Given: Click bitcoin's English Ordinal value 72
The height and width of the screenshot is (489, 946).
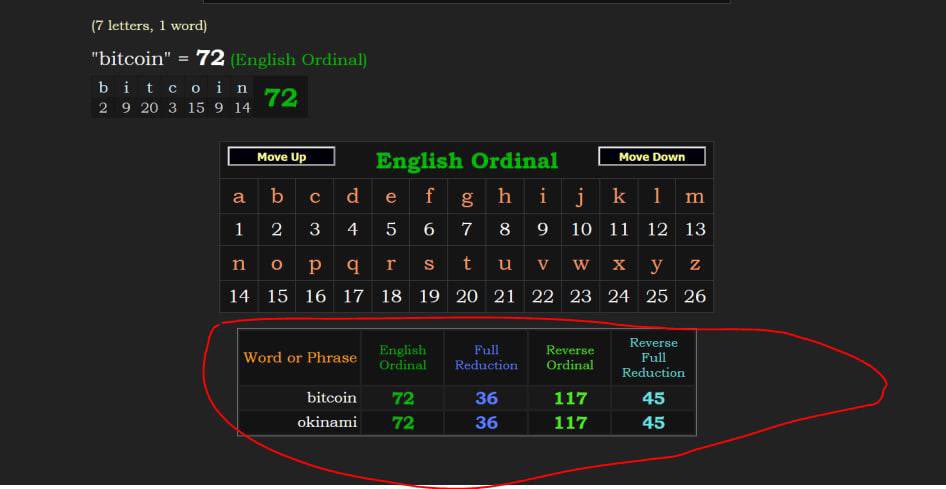Looking at the screenshot, I should click(x=403, y=399).
